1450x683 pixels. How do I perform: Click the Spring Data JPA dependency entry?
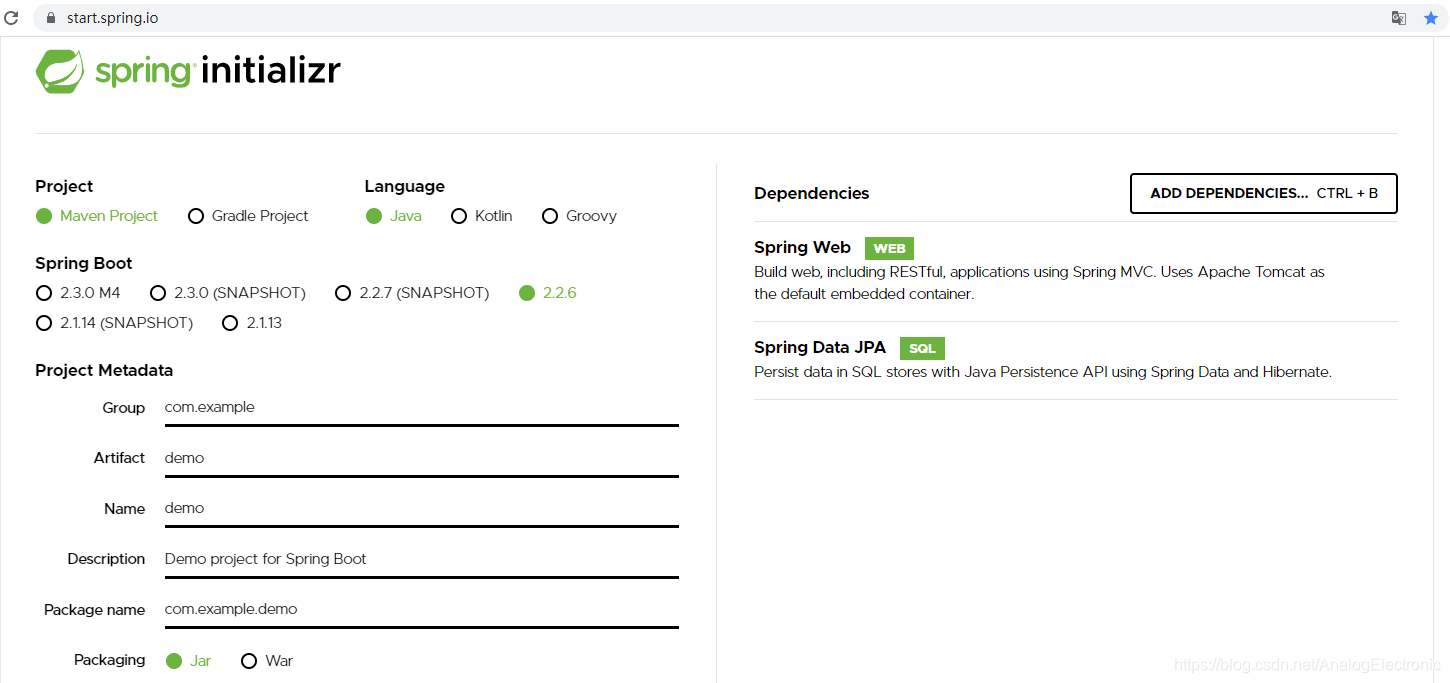[x=1075, y=360]
